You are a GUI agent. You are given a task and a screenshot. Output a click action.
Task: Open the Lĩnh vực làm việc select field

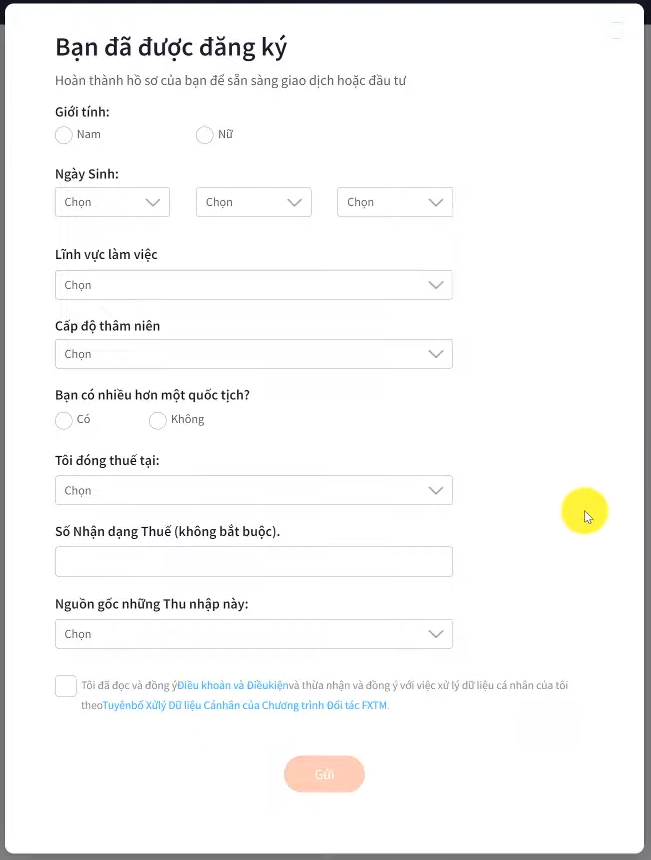[x=240, y=285]
